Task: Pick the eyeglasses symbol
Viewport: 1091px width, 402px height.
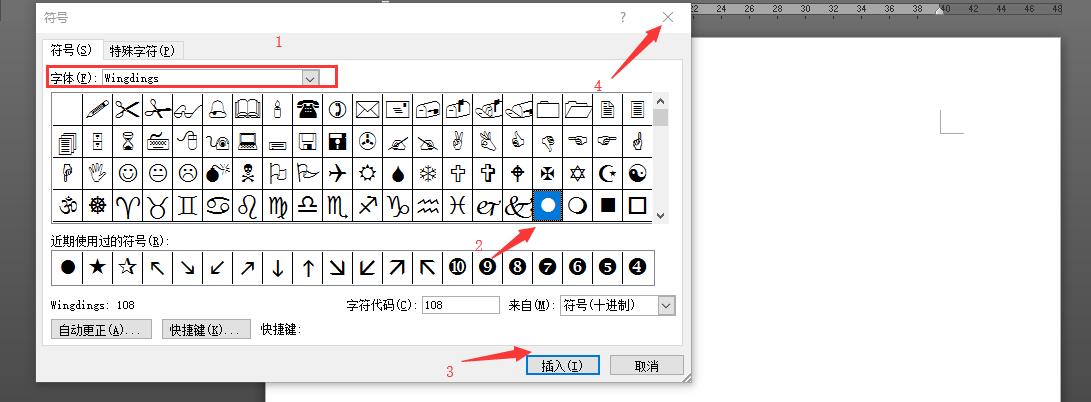Action: [x=188, y=109]
